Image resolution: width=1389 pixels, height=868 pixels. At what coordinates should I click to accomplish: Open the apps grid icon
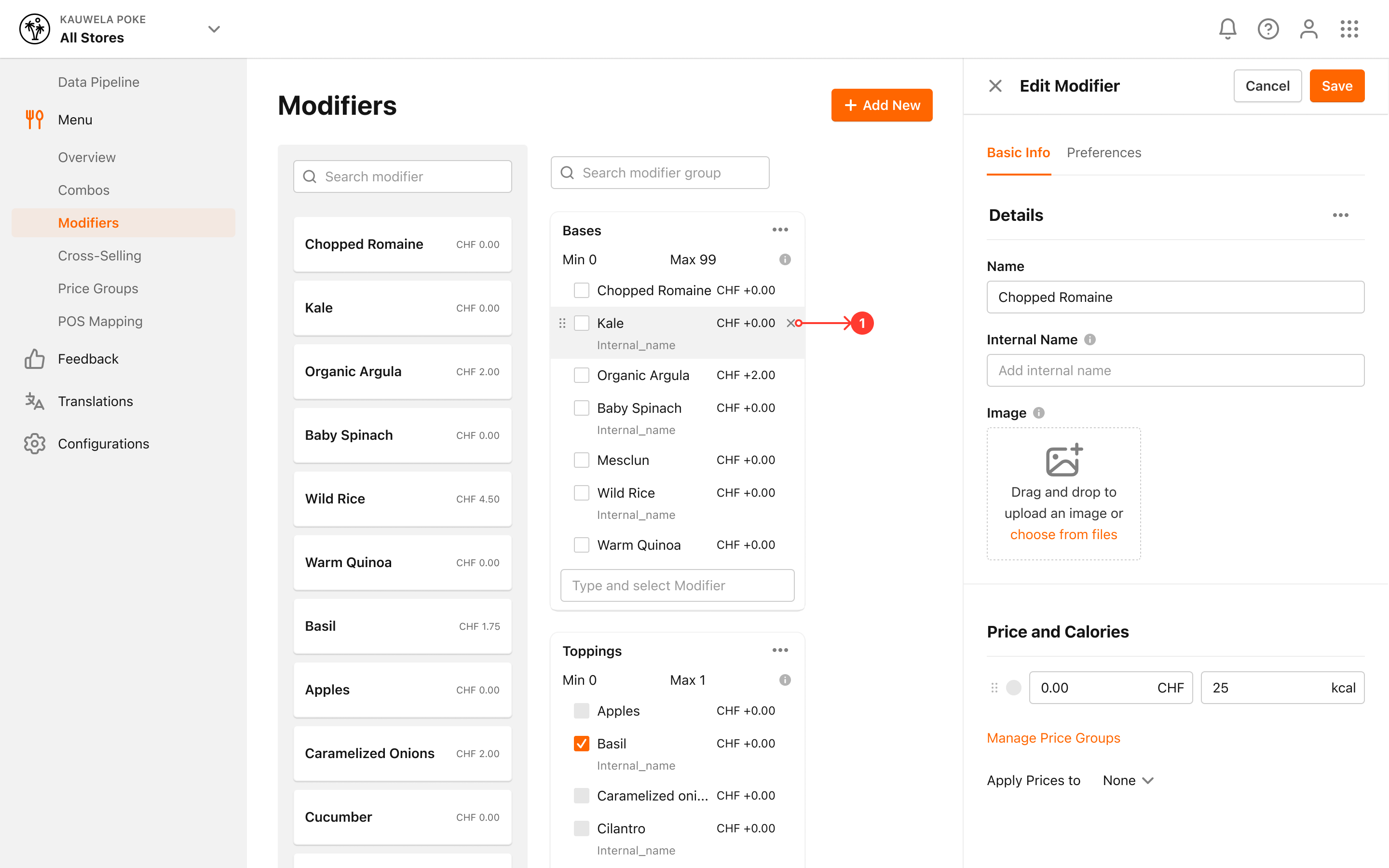[1349, 29]
